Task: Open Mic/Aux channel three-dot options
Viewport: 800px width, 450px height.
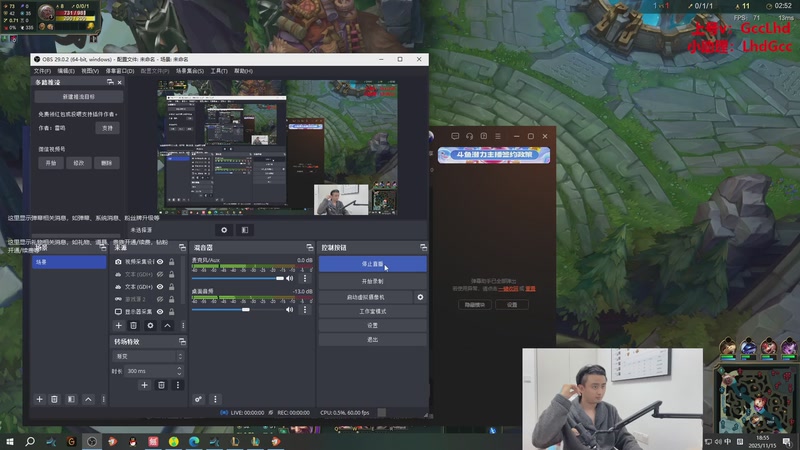Action: click(x=305, y=278)
